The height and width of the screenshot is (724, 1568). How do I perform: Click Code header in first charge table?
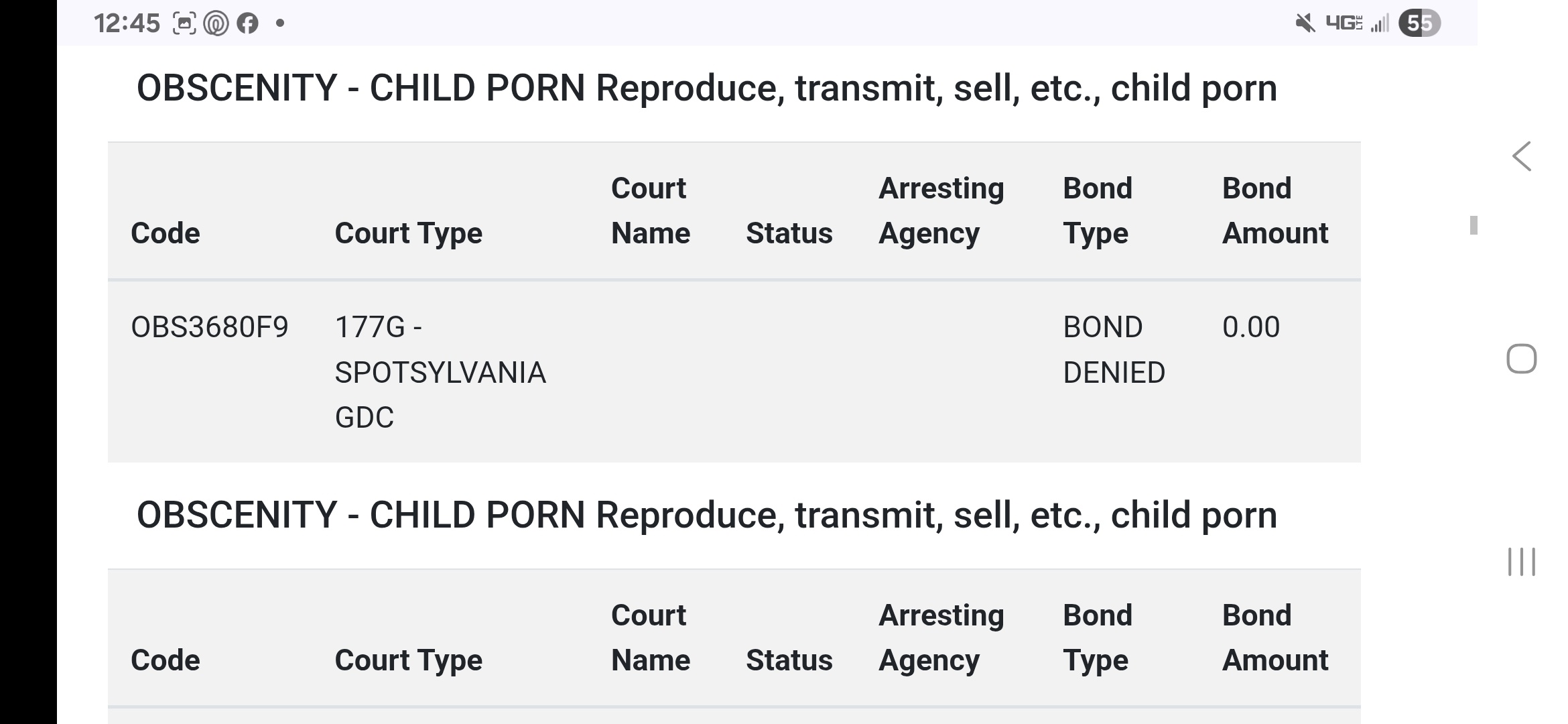click(x=166, y=233)
